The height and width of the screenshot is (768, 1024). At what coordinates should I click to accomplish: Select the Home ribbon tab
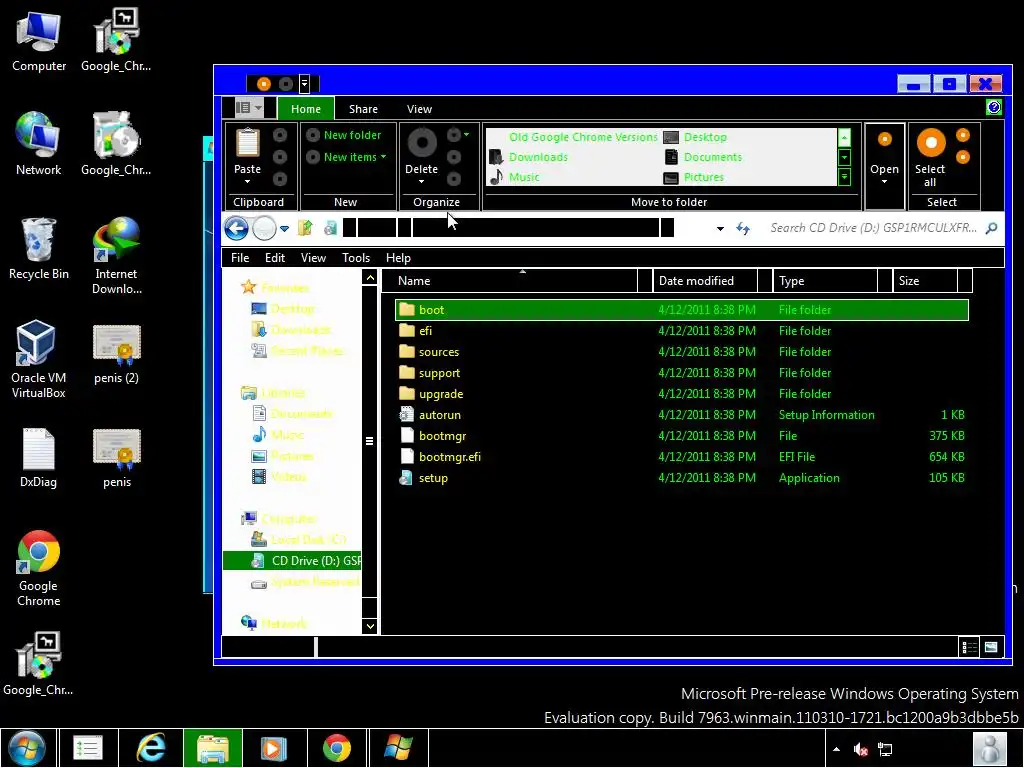306,109
